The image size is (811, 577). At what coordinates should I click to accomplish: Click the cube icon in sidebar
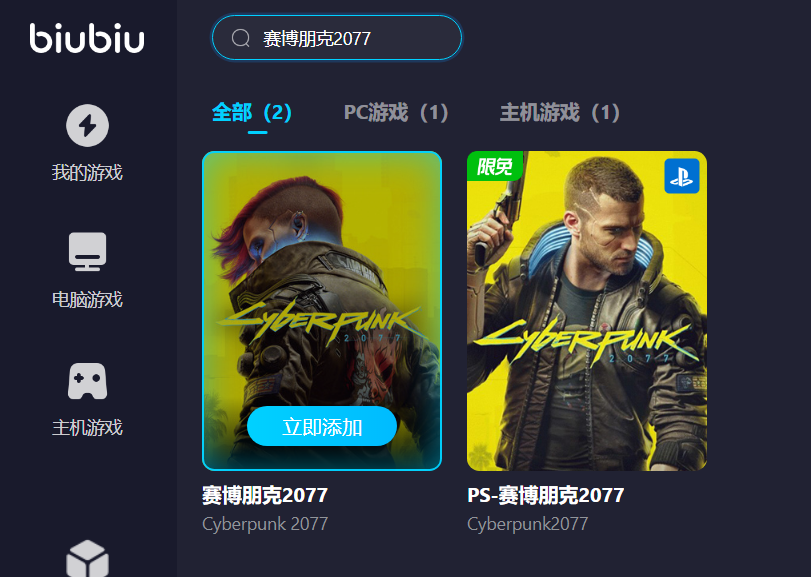tap(87, 558)
